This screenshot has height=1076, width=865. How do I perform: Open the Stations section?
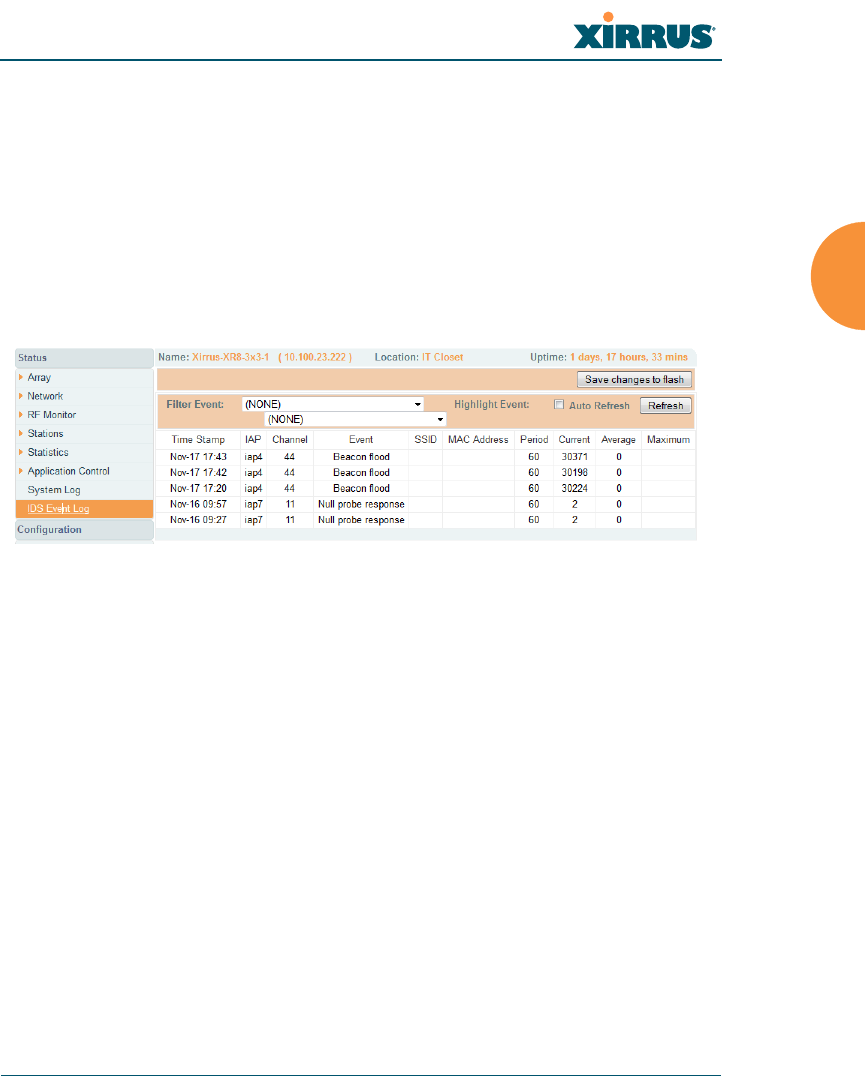pyautogui.click(x=45, y=434)
